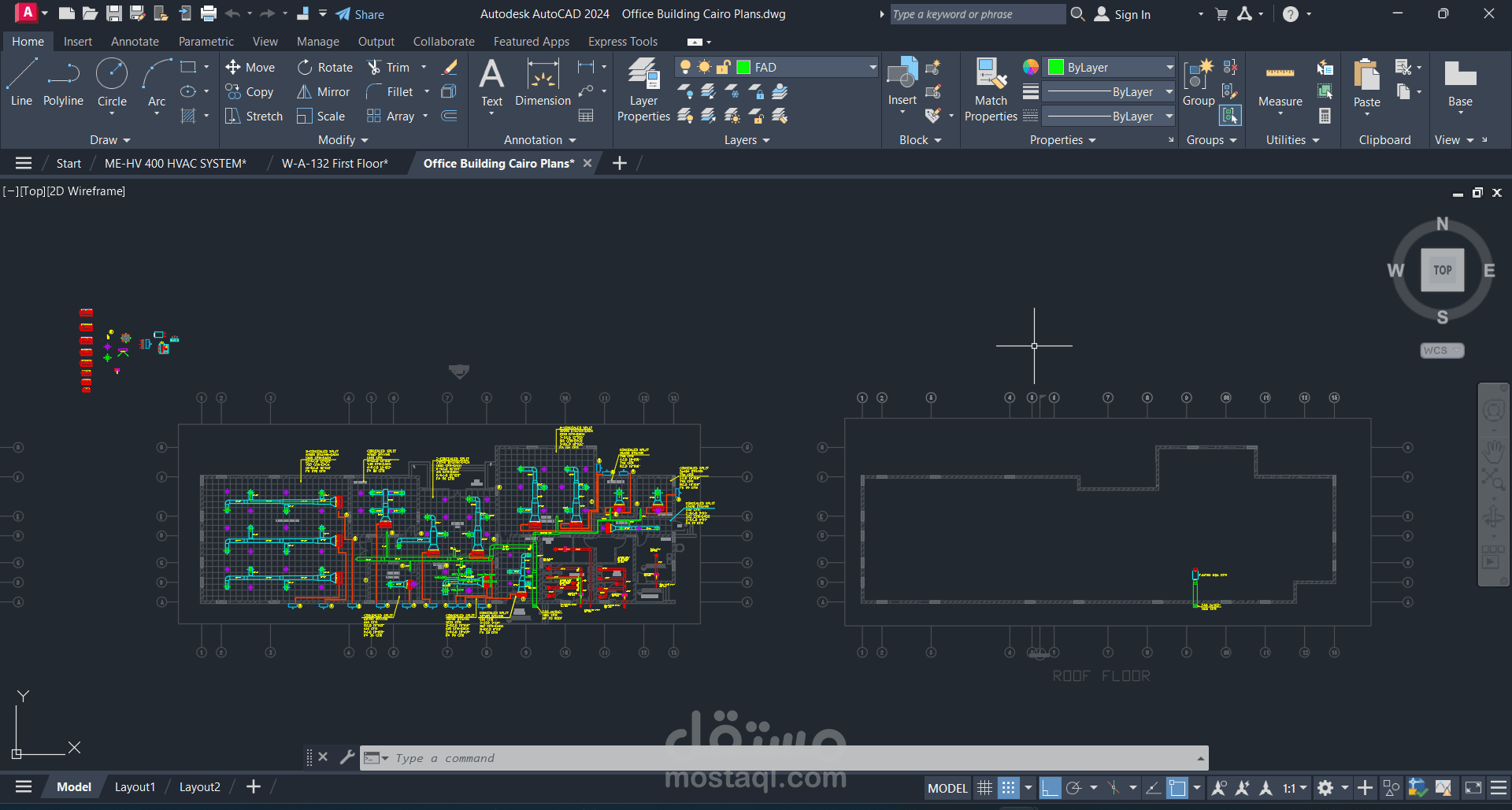The width and height of the screenshot is (1512, 810).
Task: Click the Share button
Action: (360, 14)
